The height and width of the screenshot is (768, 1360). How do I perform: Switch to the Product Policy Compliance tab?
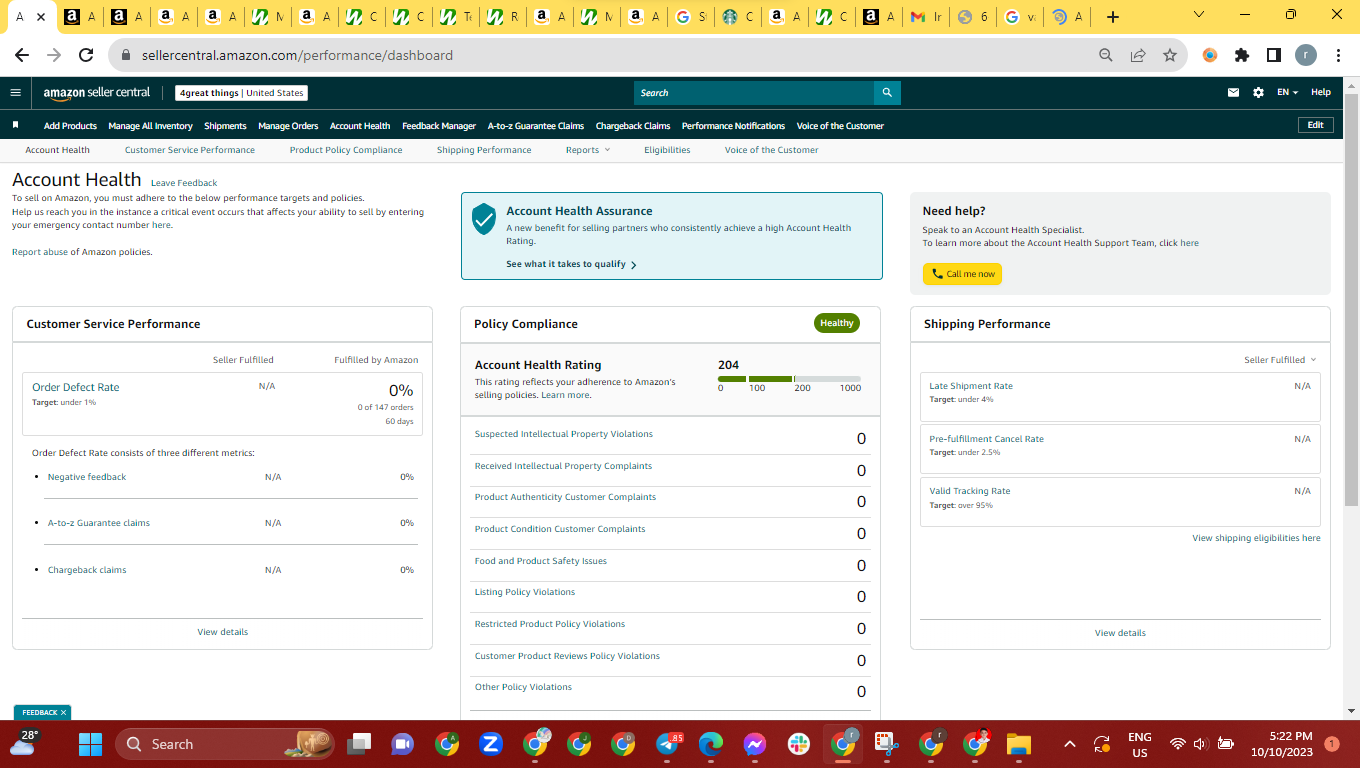coord(346,150)
